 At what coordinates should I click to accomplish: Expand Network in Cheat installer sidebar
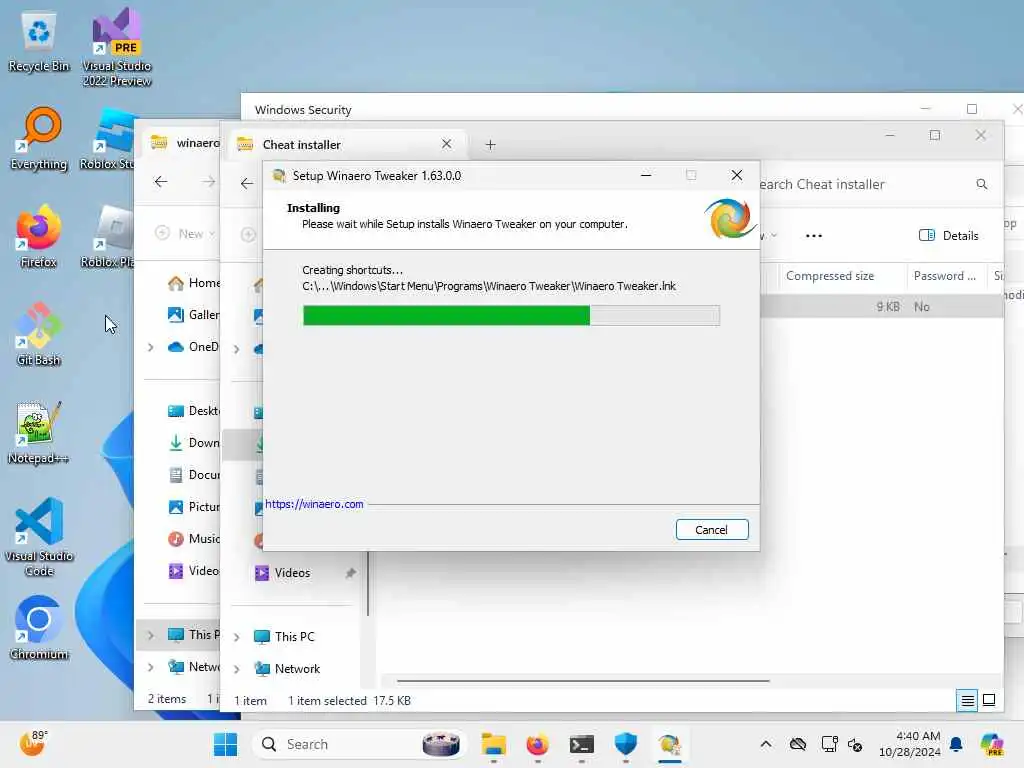(237, 669)
